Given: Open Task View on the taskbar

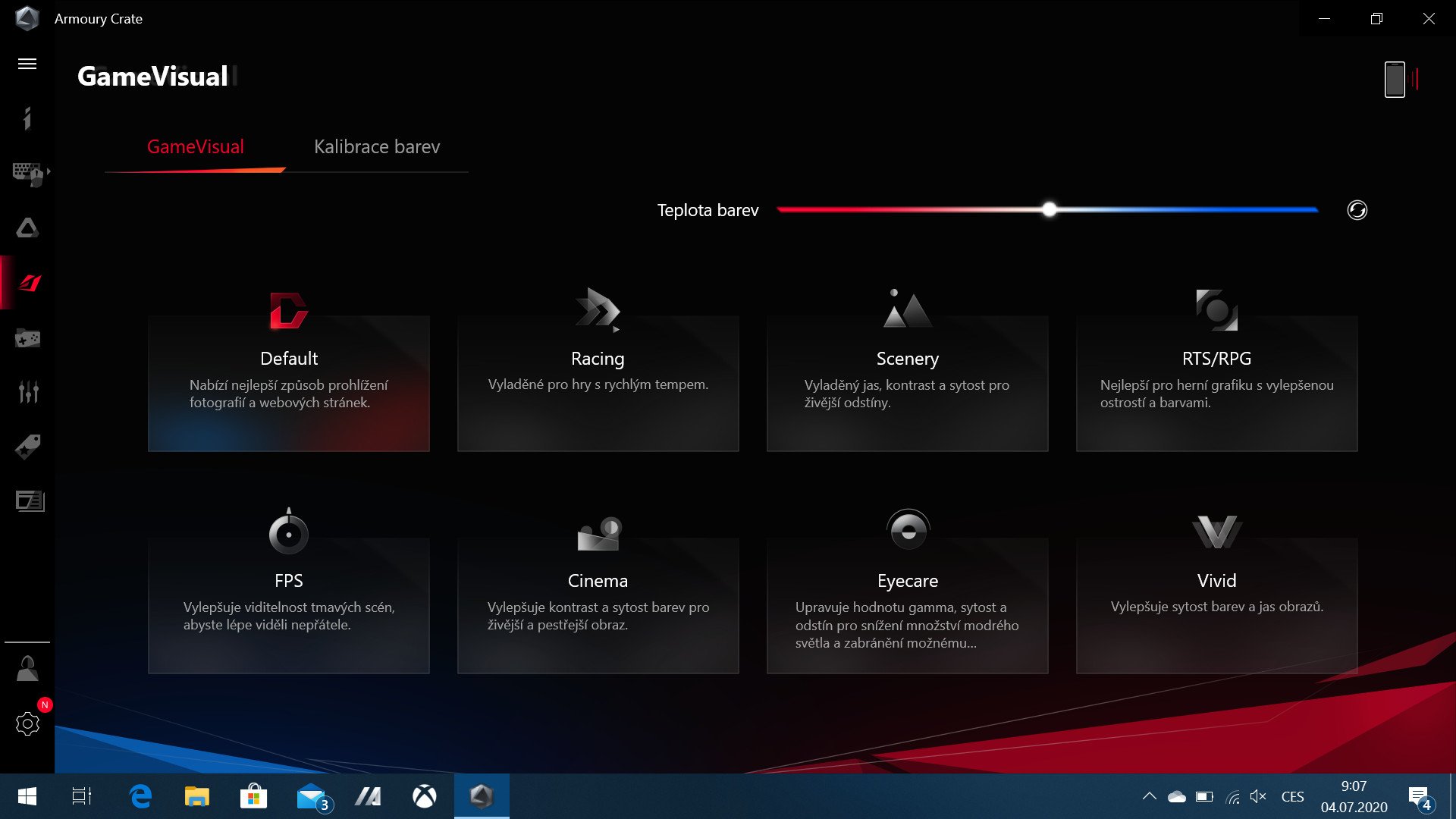Looking at the screenshot, I should tap(82, 796).
